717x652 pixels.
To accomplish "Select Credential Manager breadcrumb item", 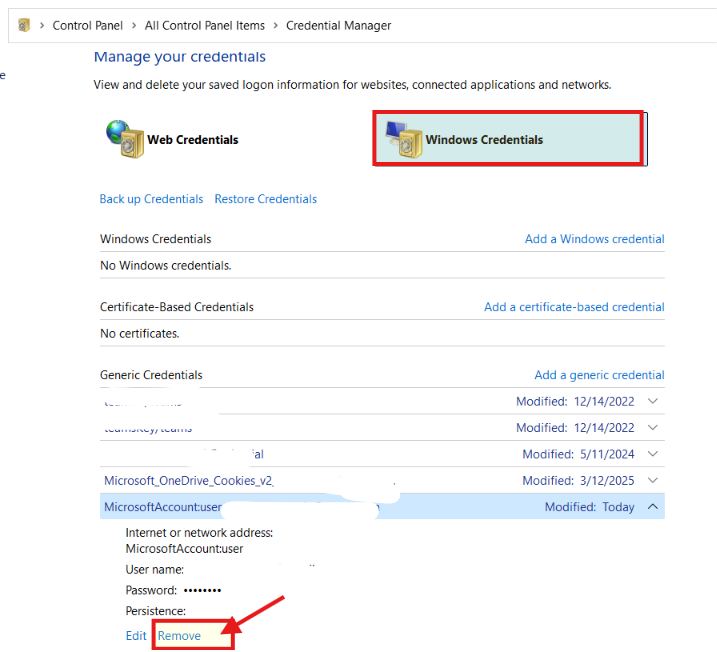I will click(338, 25).
